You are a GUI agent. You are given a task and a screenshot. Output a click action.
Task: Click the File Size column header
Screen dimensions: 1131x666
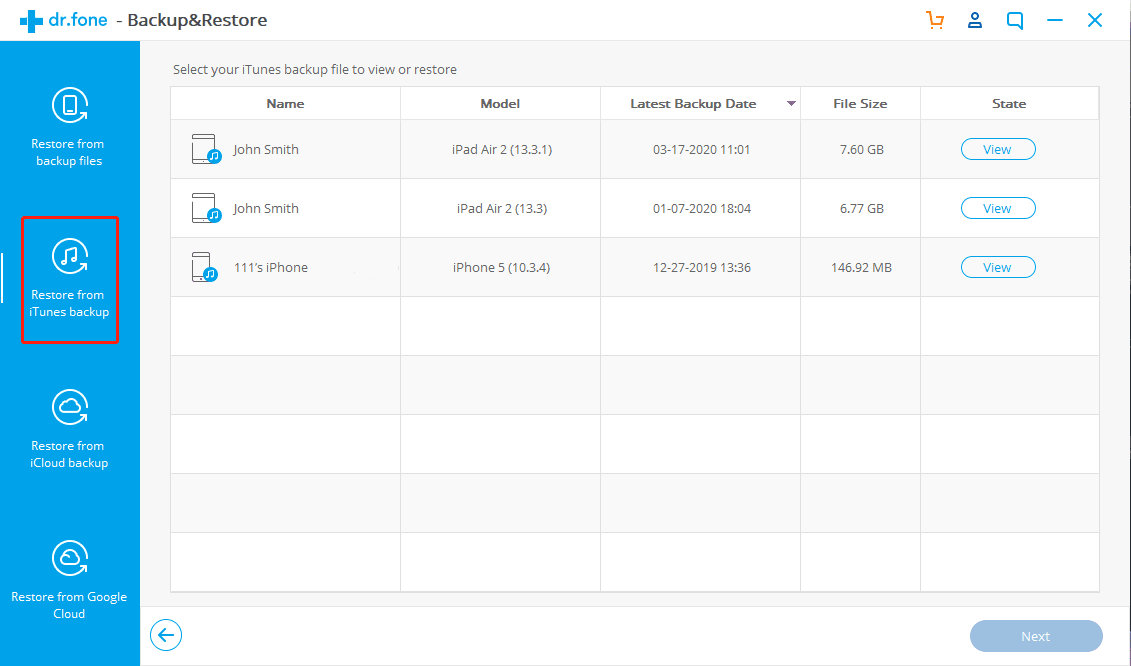[x=860, y=104]
